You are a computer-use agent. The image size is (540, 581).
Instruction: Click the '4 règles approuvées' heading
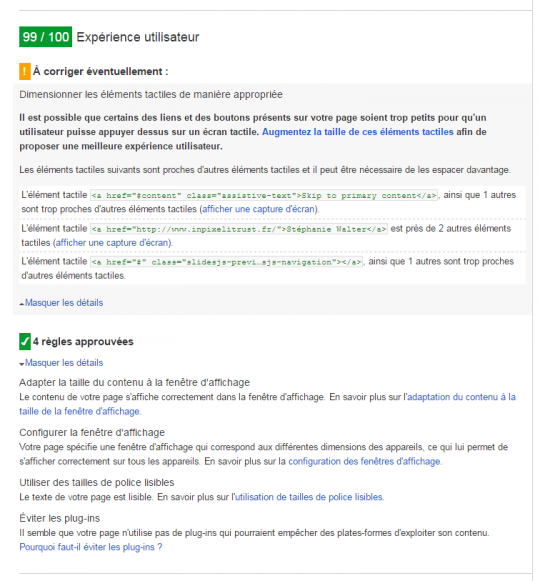tap(83, 341)
